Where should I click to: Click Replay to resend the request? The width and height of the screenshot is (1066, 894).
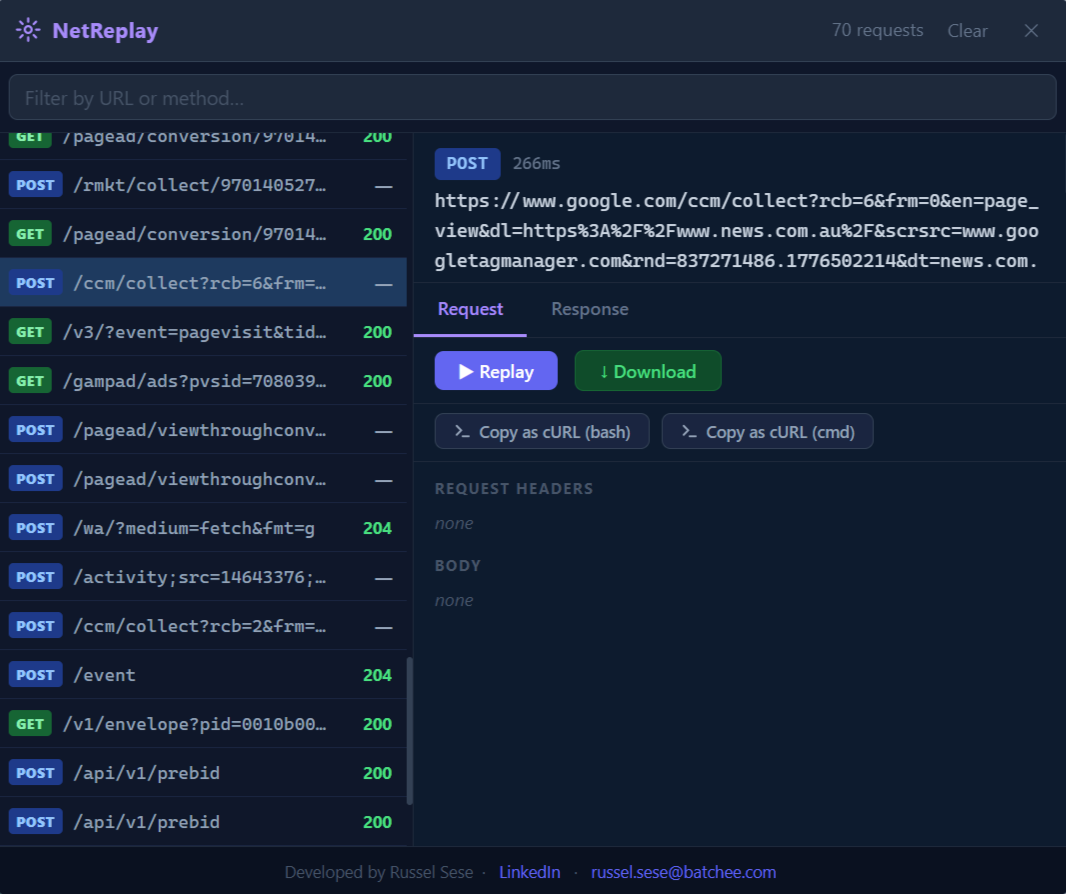pyautogui.click(x=496, y=371)
